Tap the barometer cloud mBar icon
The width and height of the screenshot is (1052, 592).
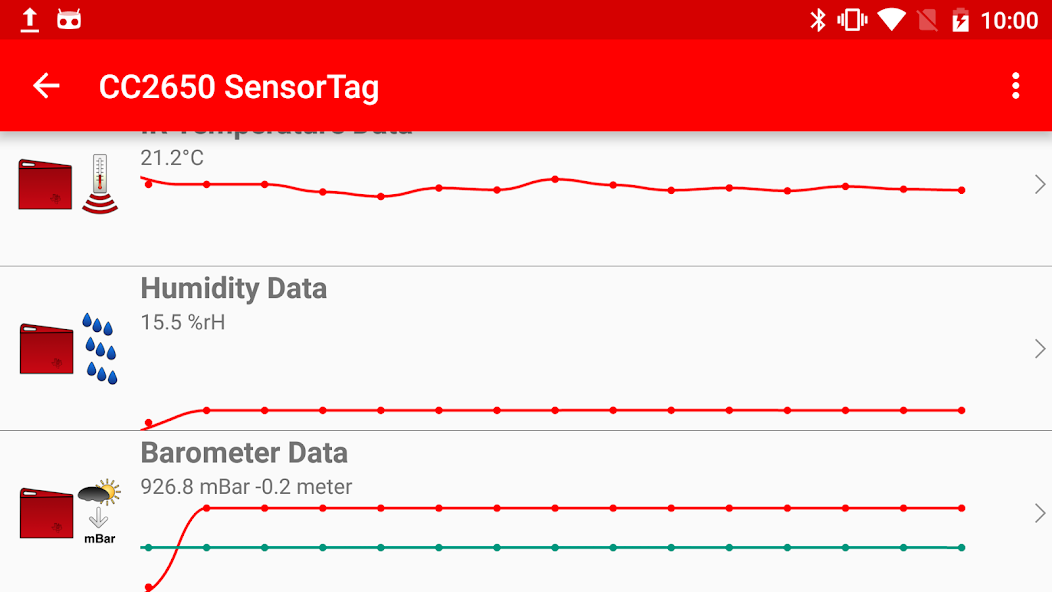point(99,512)
